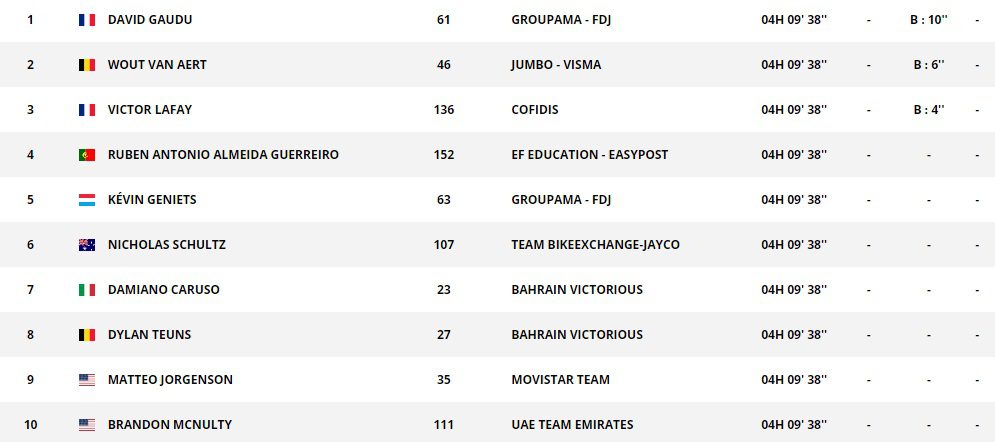Click the US flag next to Brandon McNulty

87,425
